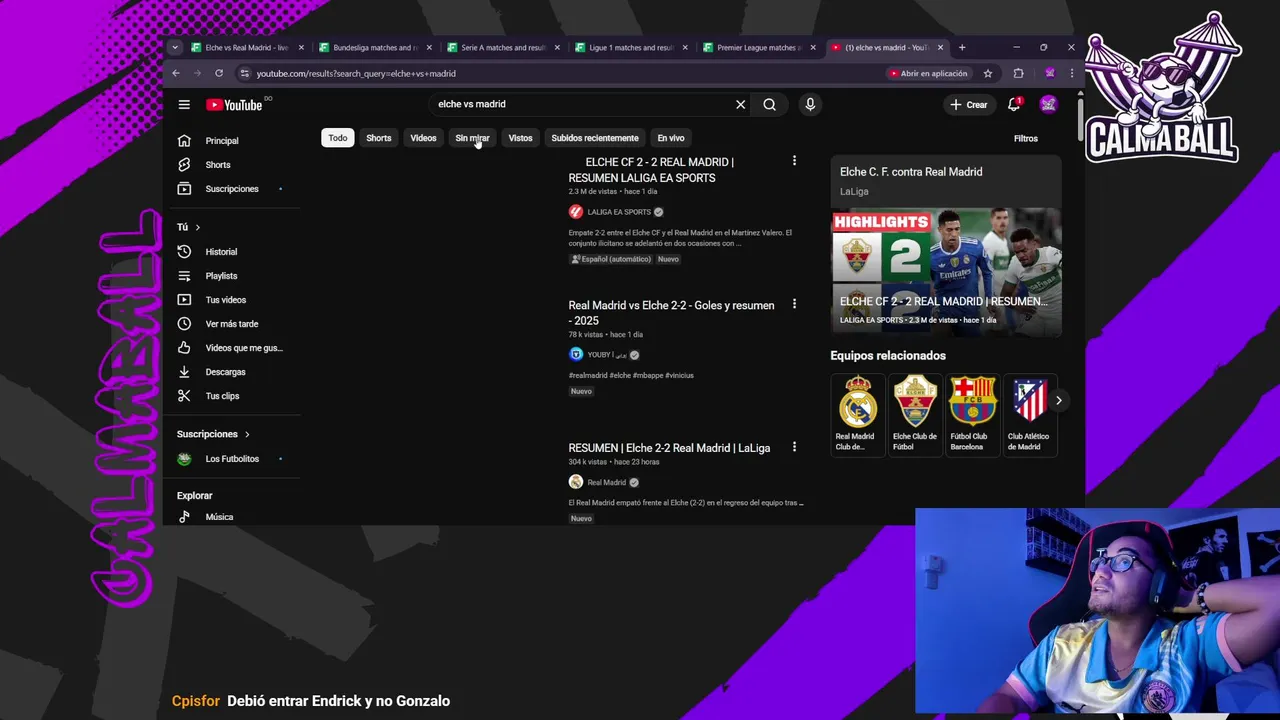Open the HIGHLIGHTS thumbnail in side panel
Image resolution: width=1280 pixels, height=720 pixels.
tap(946, 271)
